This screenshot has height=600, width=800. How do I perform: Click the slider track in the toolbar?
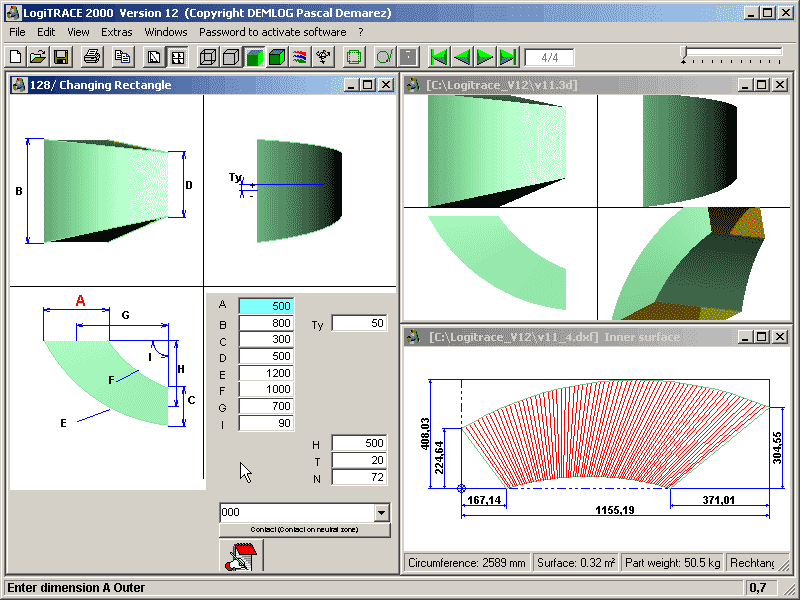click(731, 52)
